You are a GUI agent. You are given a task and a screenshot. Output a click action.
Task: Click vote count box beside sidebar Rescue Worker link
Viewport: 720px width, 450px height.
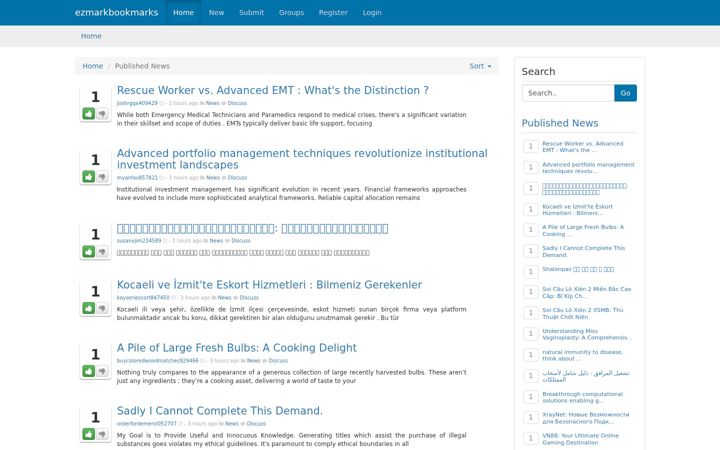tap(531, 146)
